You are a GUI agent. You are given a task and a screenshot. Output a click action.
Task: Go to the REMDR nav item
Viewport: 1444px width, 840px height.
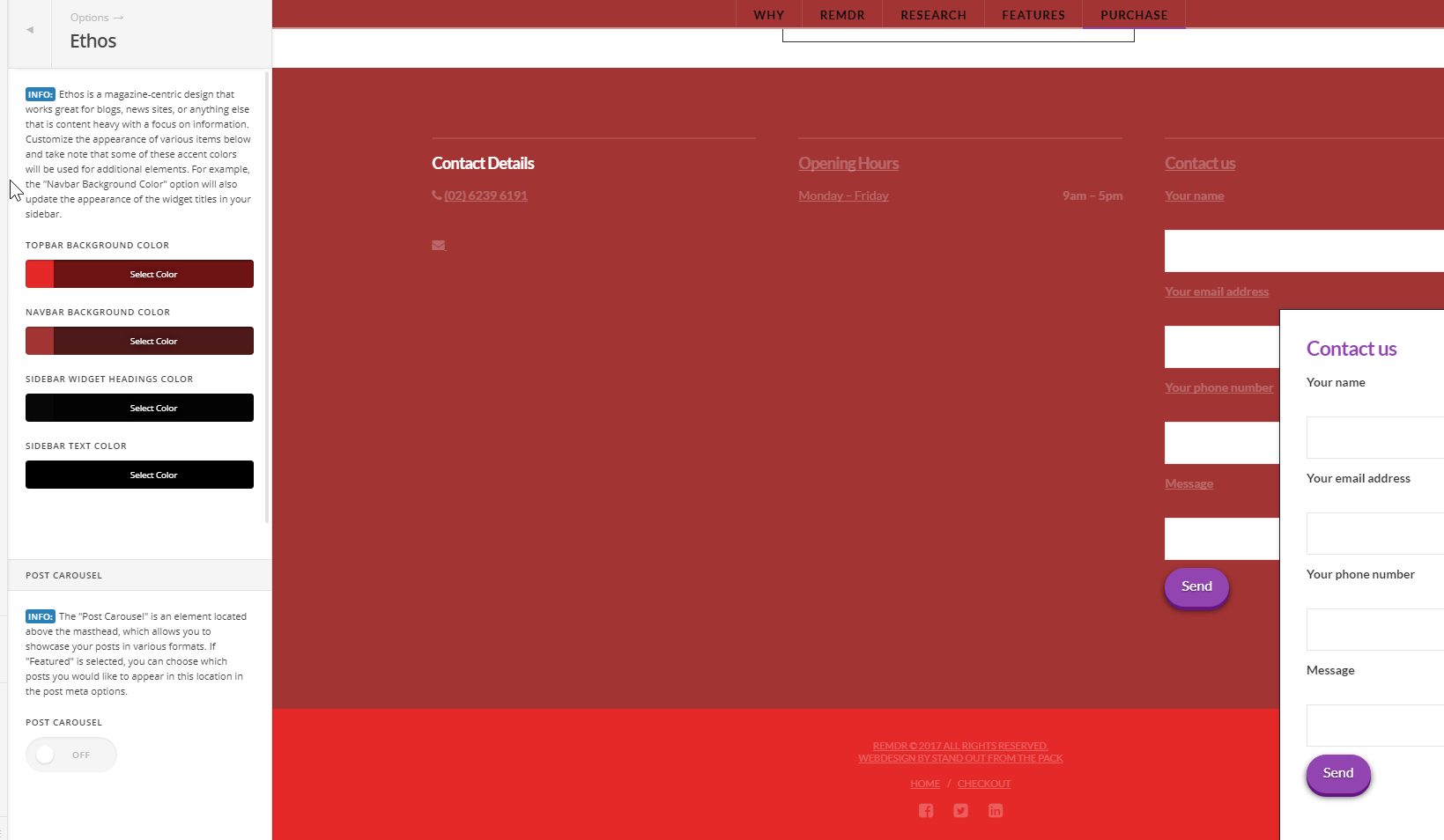(841, 15)
